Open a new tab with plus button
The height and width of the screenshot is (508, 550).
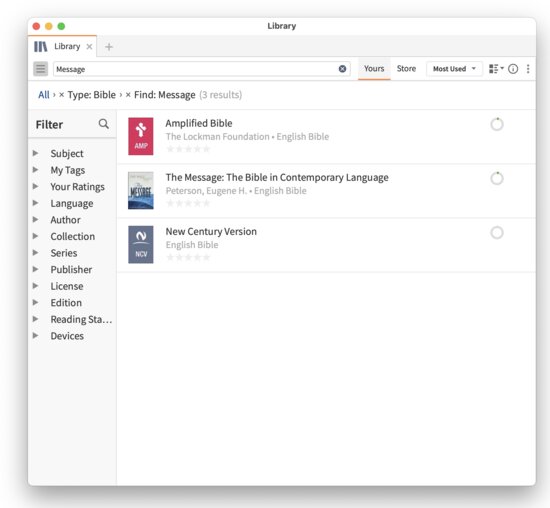point(109,47)
